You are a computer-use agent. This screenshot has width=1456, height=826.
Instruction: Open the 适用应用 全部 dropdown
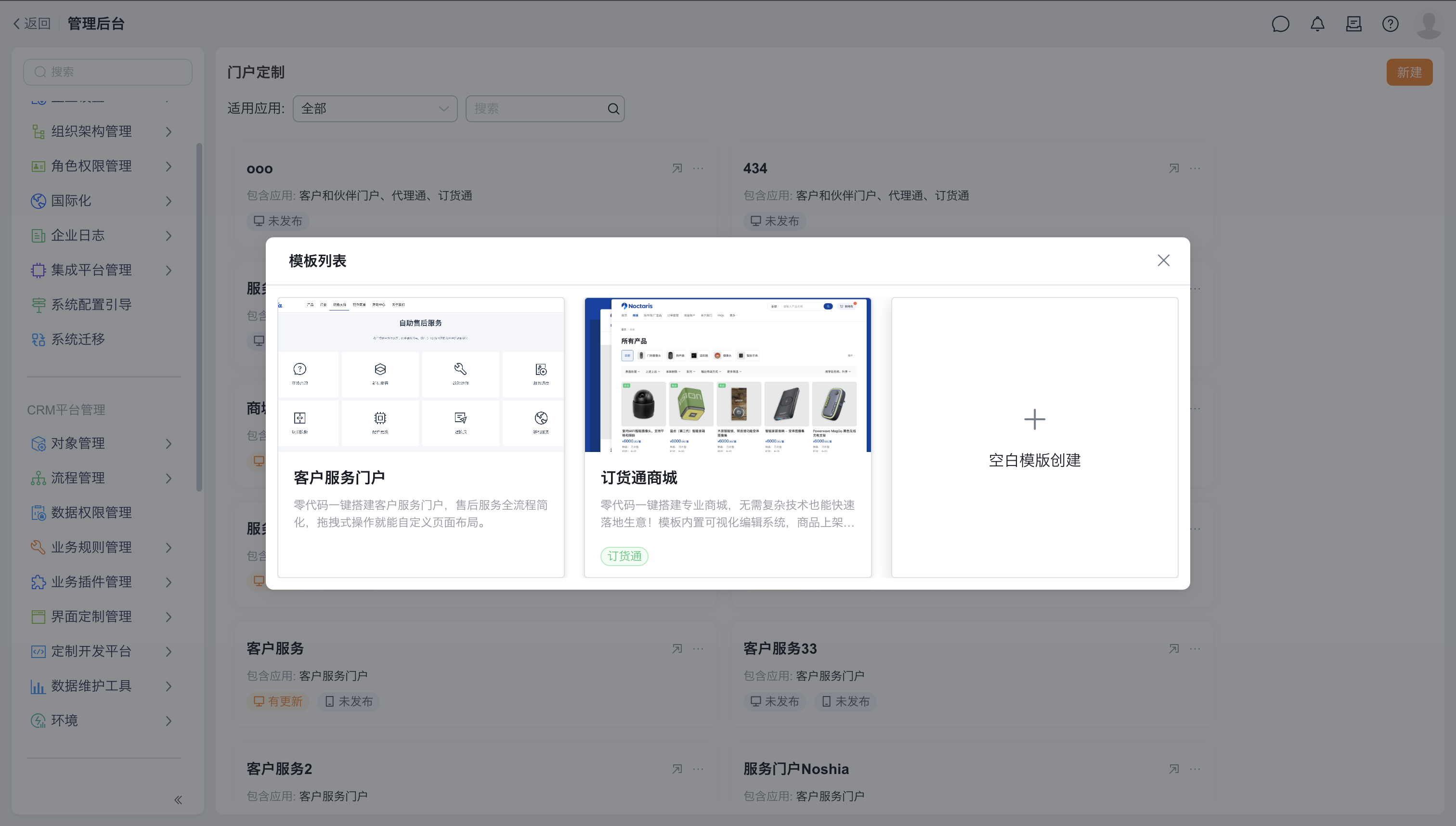pyautogui.click(x=375, y=109)
